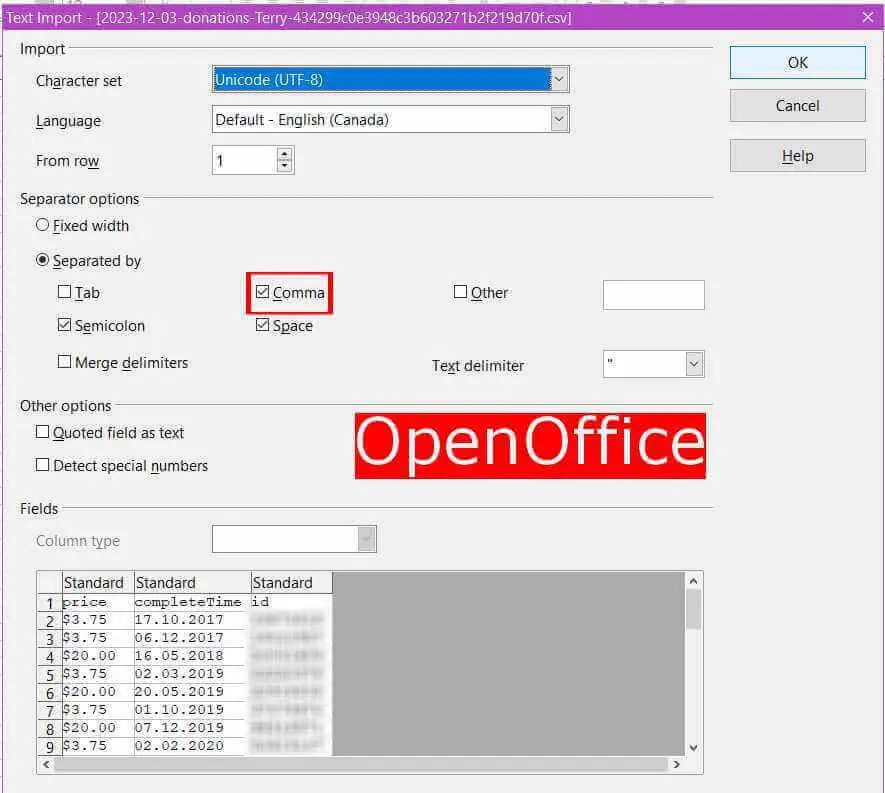
Task: Uncheck the Semicolon separator checkbox
Action: pyautogui.click(x=64, y=325)
